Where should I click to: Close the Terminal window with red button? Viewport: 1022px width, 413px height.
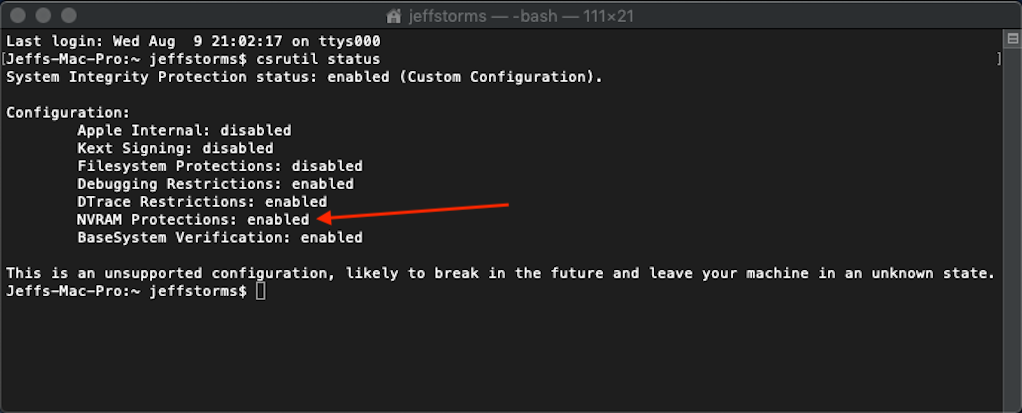(x=20, y=16)
